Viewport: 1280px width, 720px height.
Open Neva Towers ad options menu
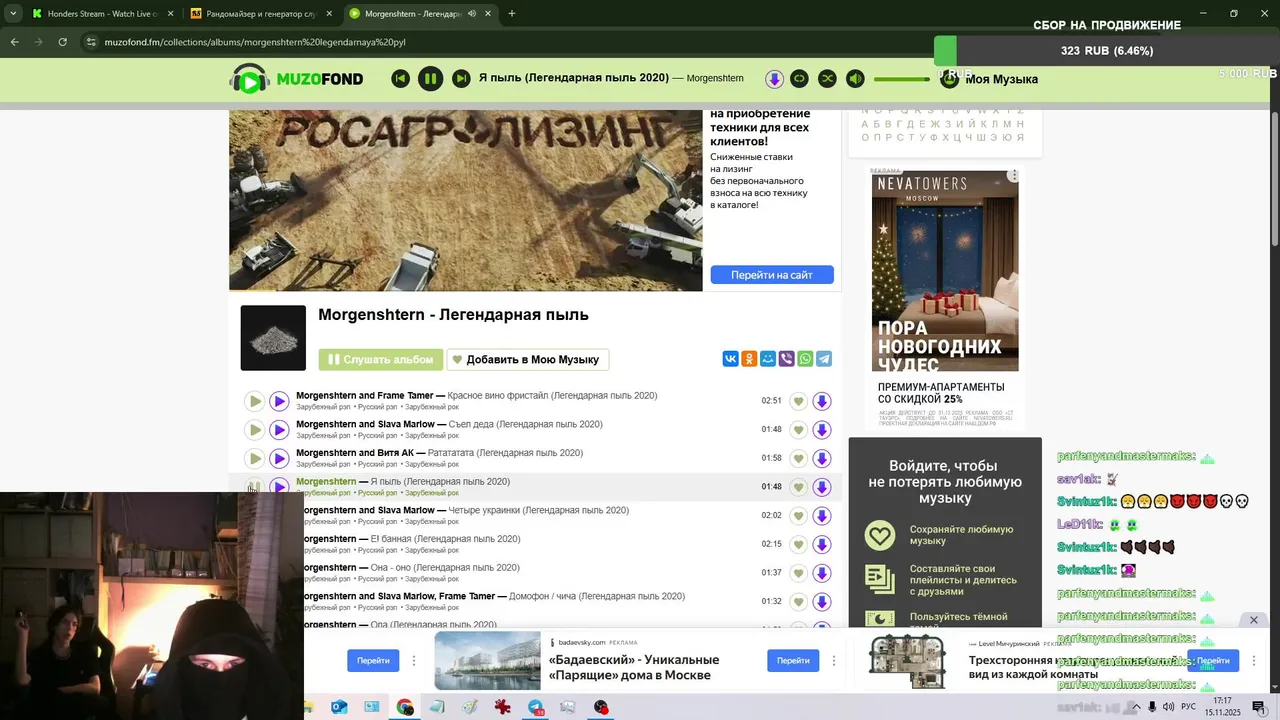[1013, 176]
